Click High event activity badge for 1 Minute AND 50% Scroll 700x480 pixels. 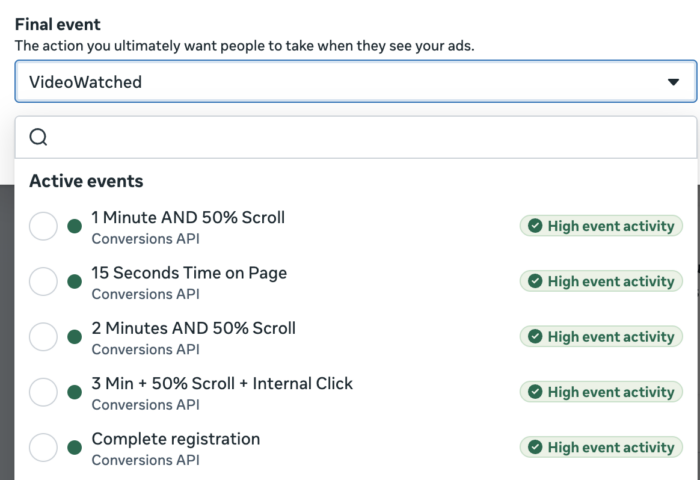pos(601,226)
